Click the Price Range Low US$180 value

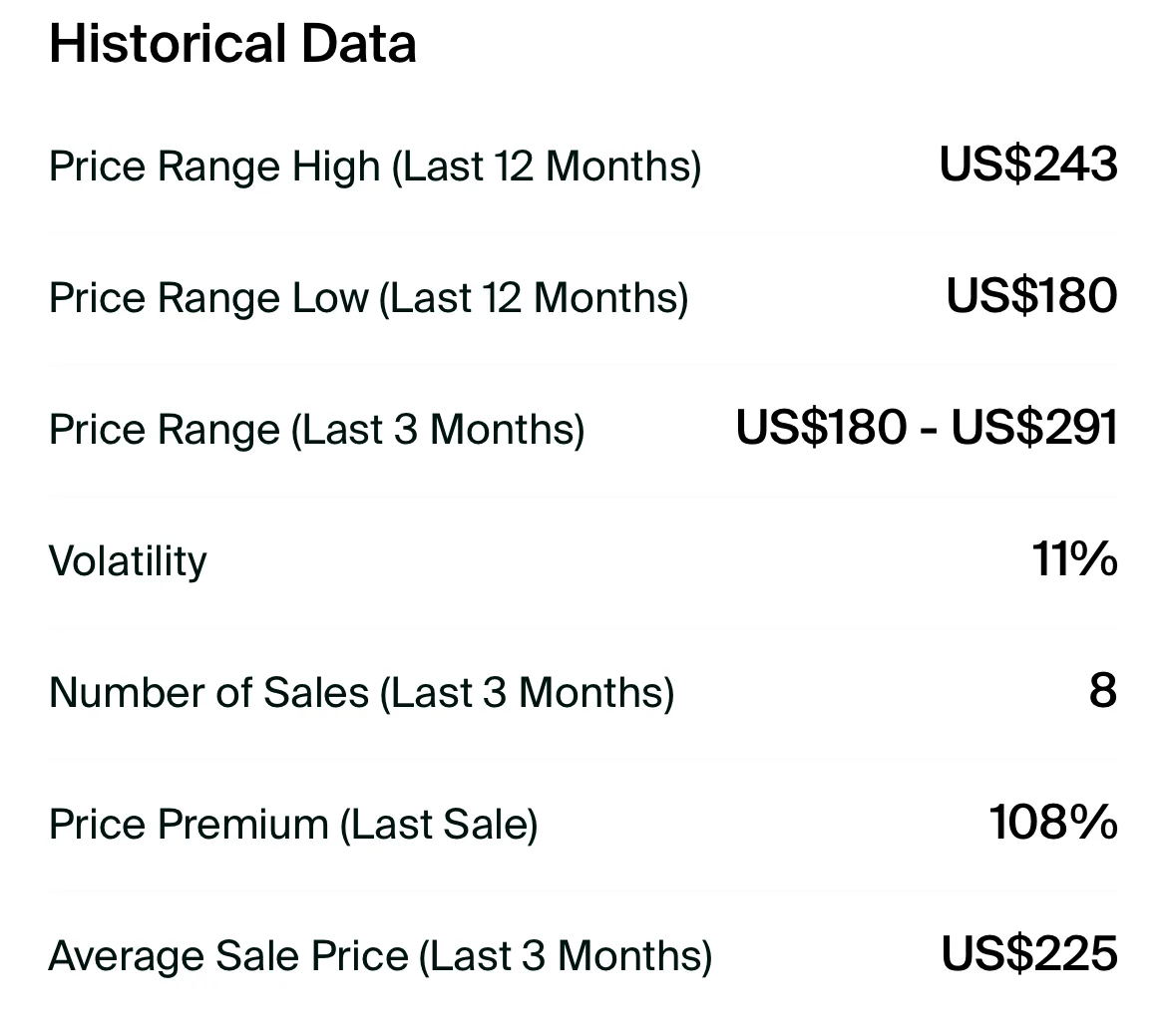(1031, 296)
